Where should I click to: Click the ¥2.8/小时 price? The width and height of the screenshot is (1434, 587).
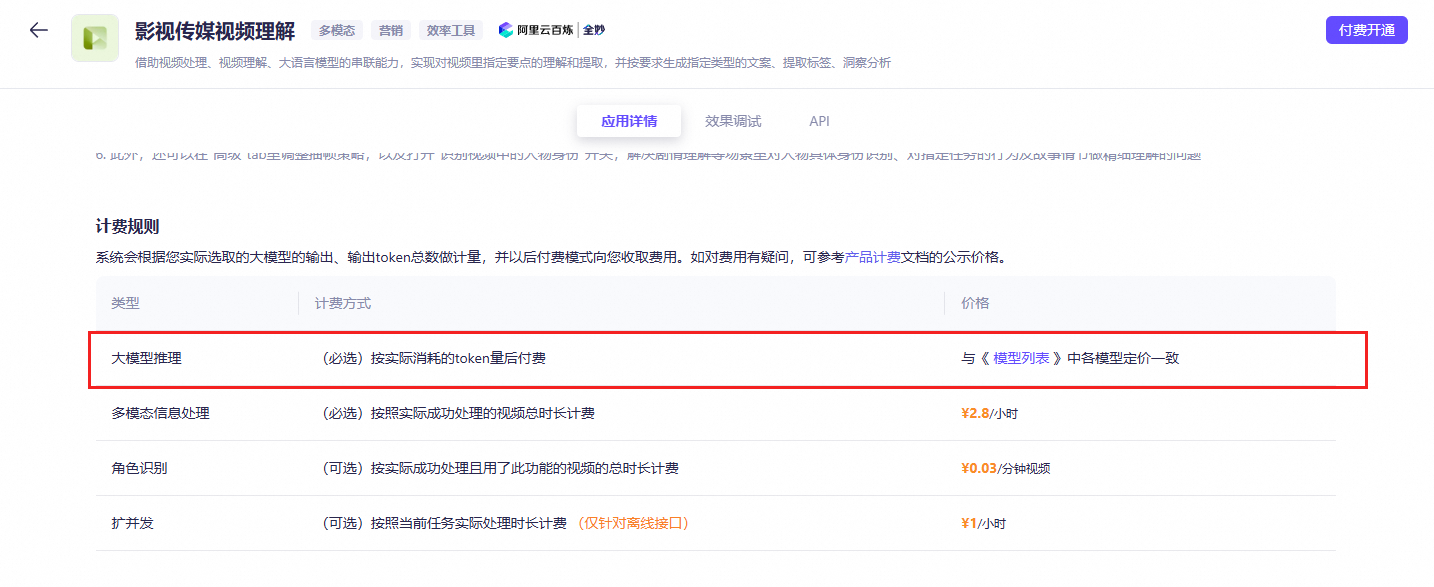[x=989, y=413]
